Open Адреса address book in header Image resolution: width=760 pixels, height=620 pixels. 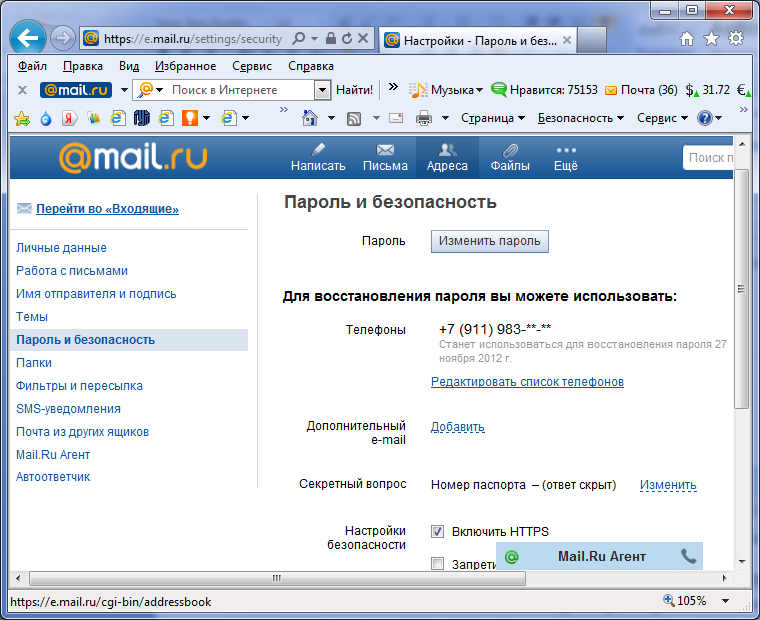pyautogui.click(x=447, y=158)
